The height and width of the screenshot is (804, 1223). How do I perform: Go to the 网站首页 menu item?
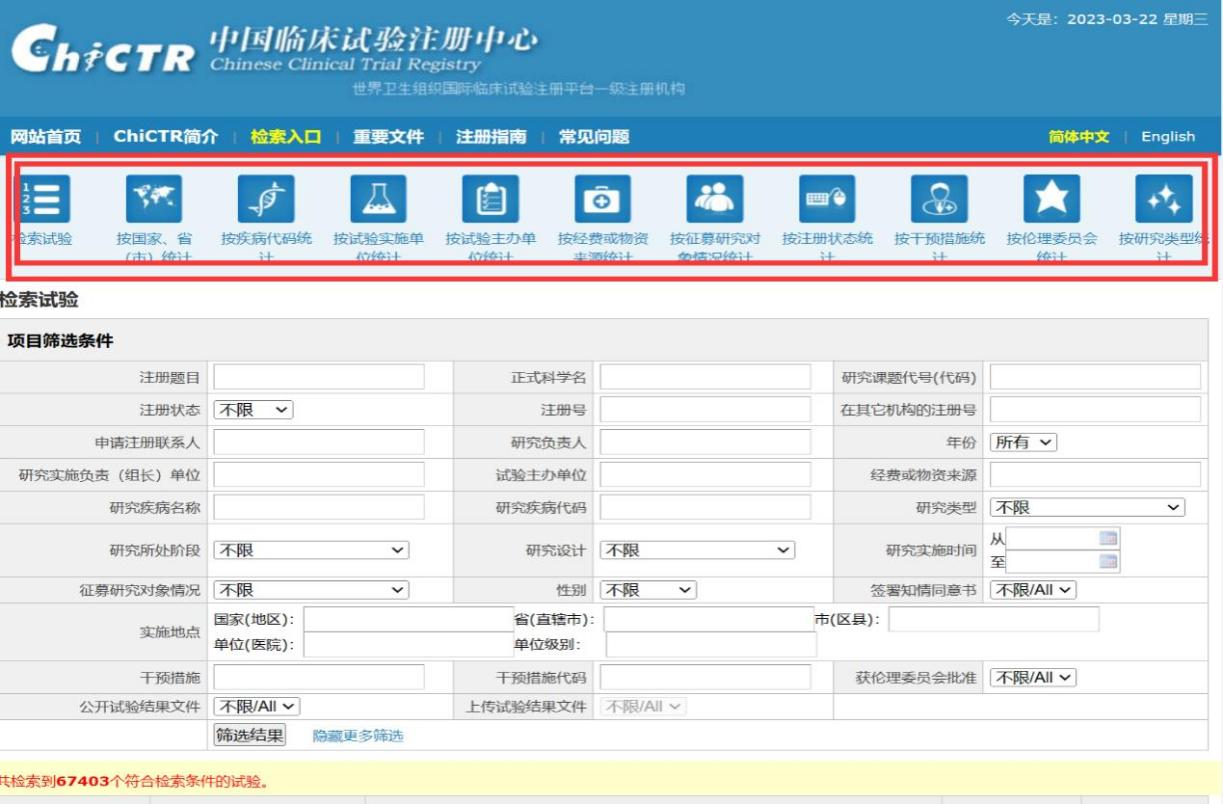coord(46,137)
